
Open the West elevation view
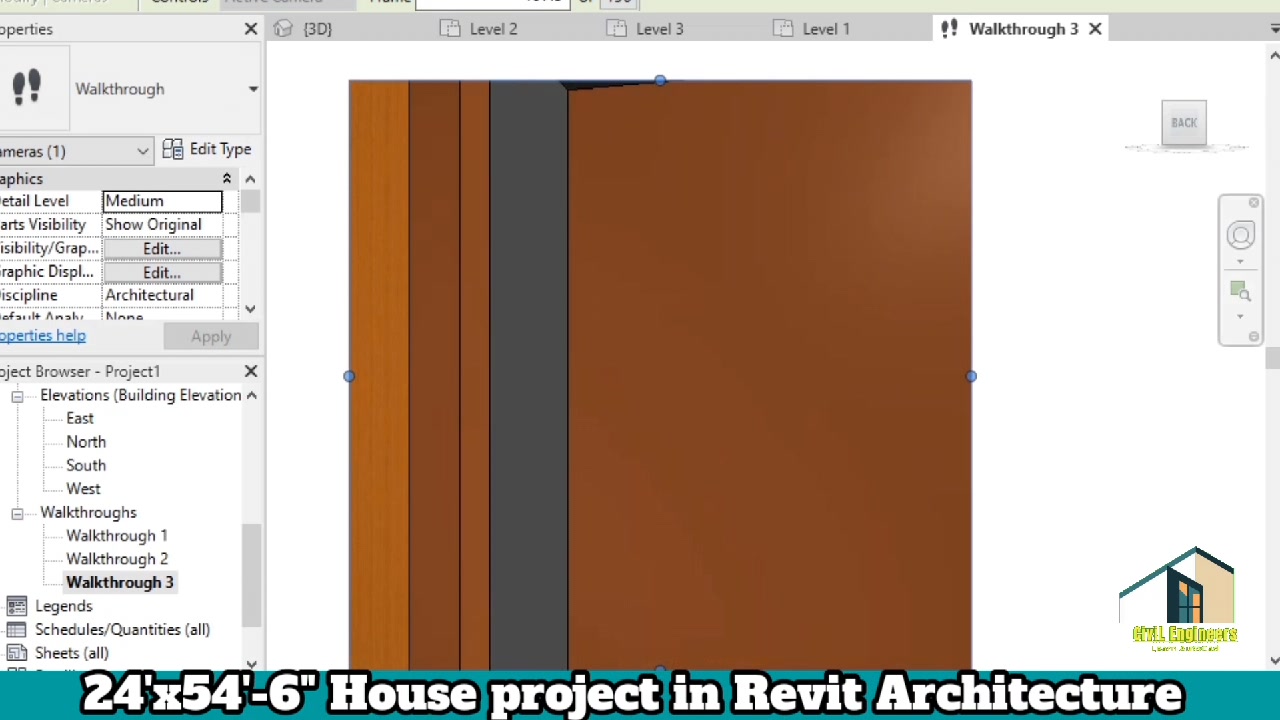(83, 489)
